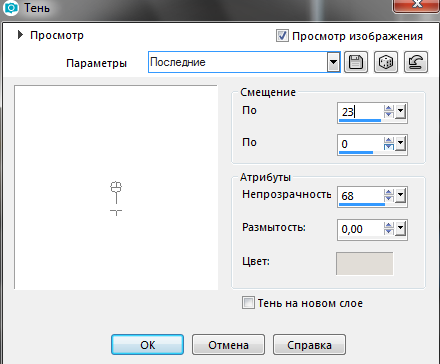Open slider dropdown for second По offset value 0
This screenshot has height=364, width=440.
[400, 144]
